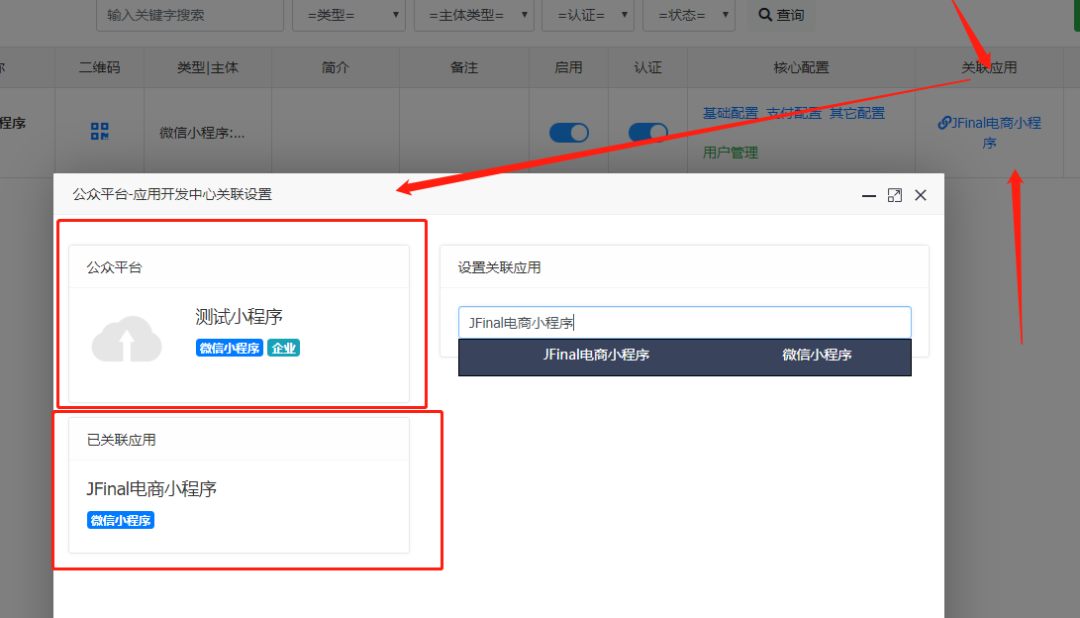Select JFinal电商小程序 from the suggestion list
The width and height of the screenshot is (1080, 618).
(x=597, y=355)
